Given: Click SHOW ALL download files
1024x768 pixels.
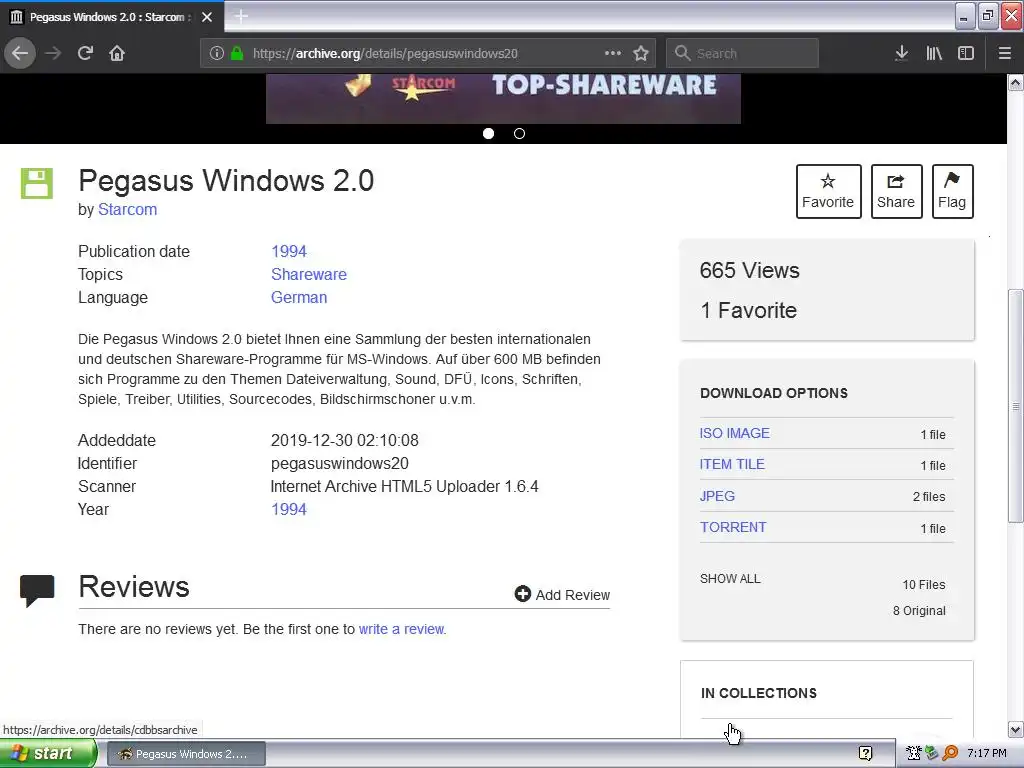Looking at the screenshot, I should coord(730,579).
